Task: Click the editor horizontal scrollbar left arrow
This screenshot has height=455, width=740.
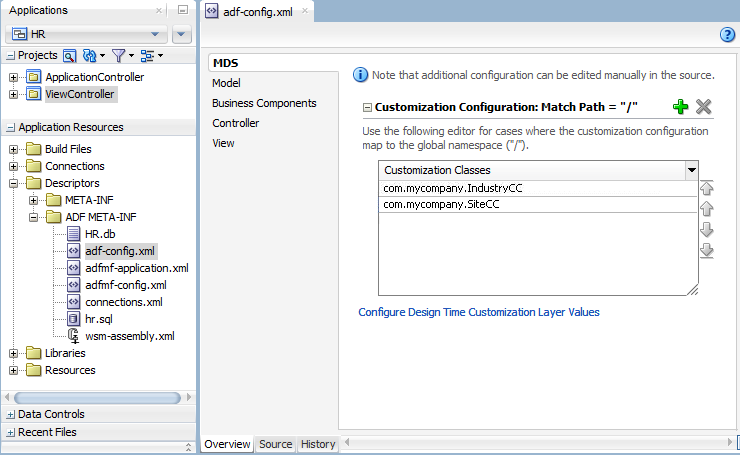Action: (347, 442)
